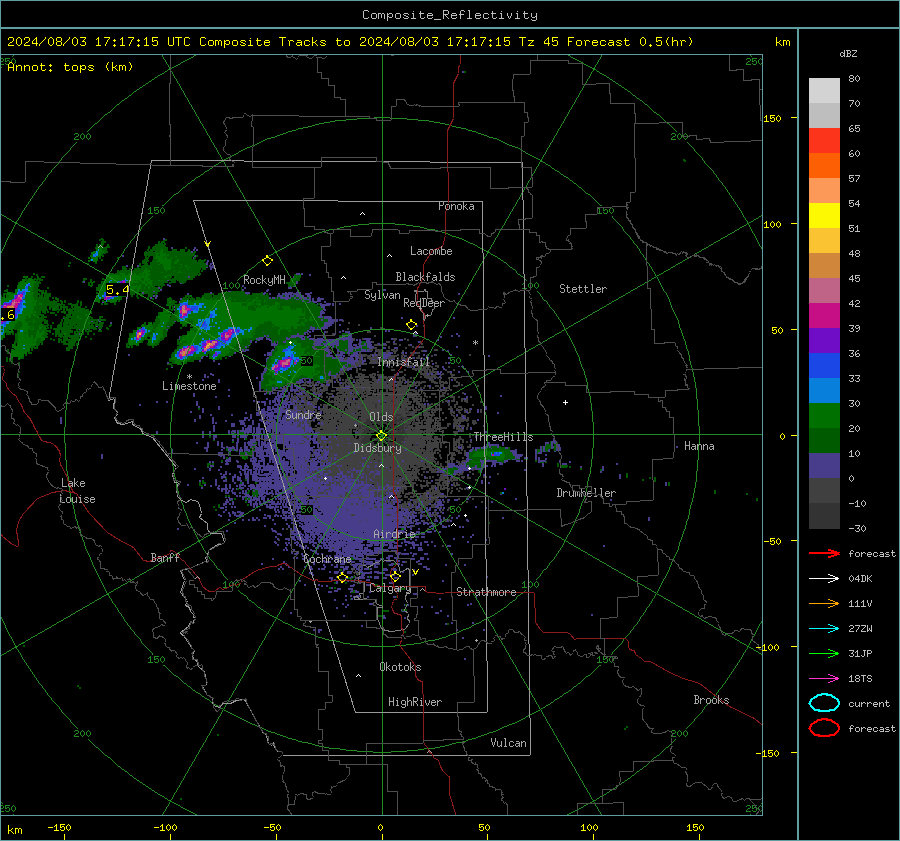The width and height of the screenshot is (900, 841).
Task: Click the Composite_Reflectivity title
Action: coord(450,15)
